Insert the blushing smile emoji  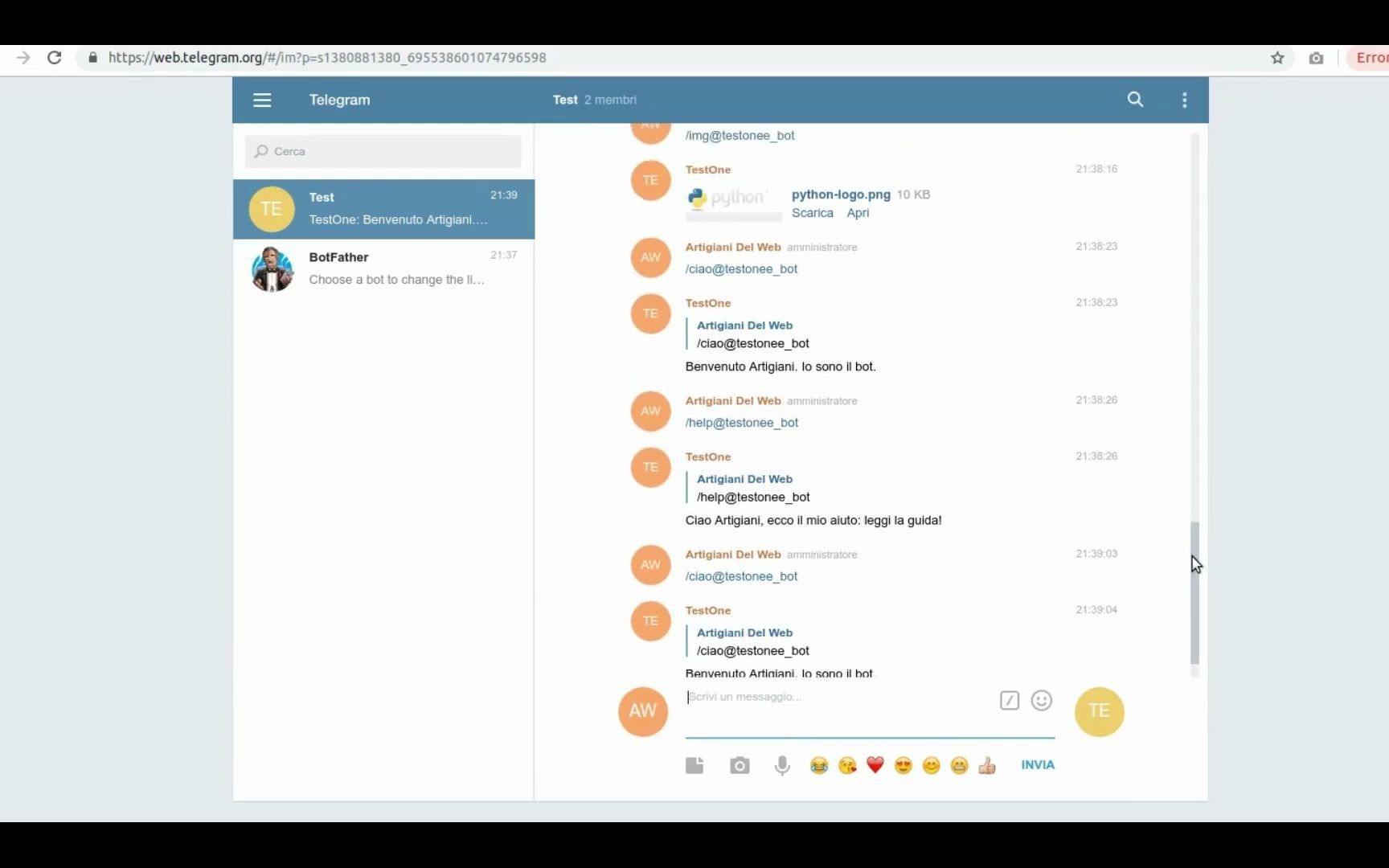tap(931, 765)
